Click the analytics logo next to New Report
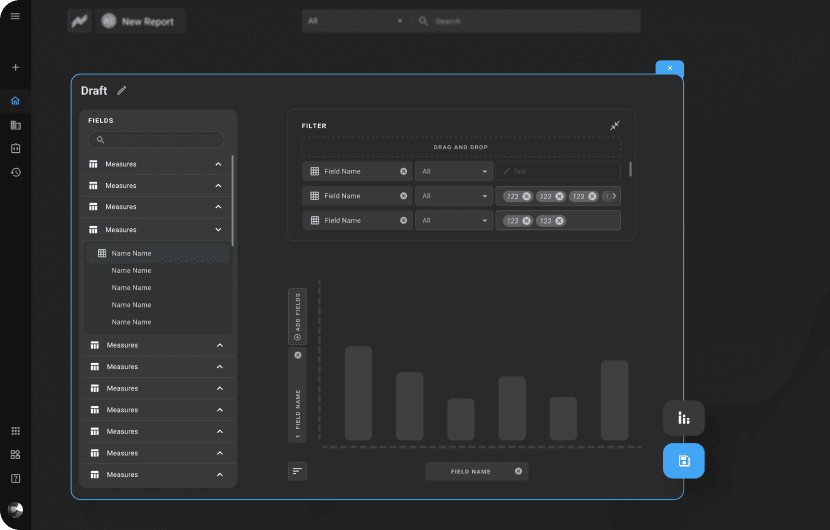 click(79, 21)
